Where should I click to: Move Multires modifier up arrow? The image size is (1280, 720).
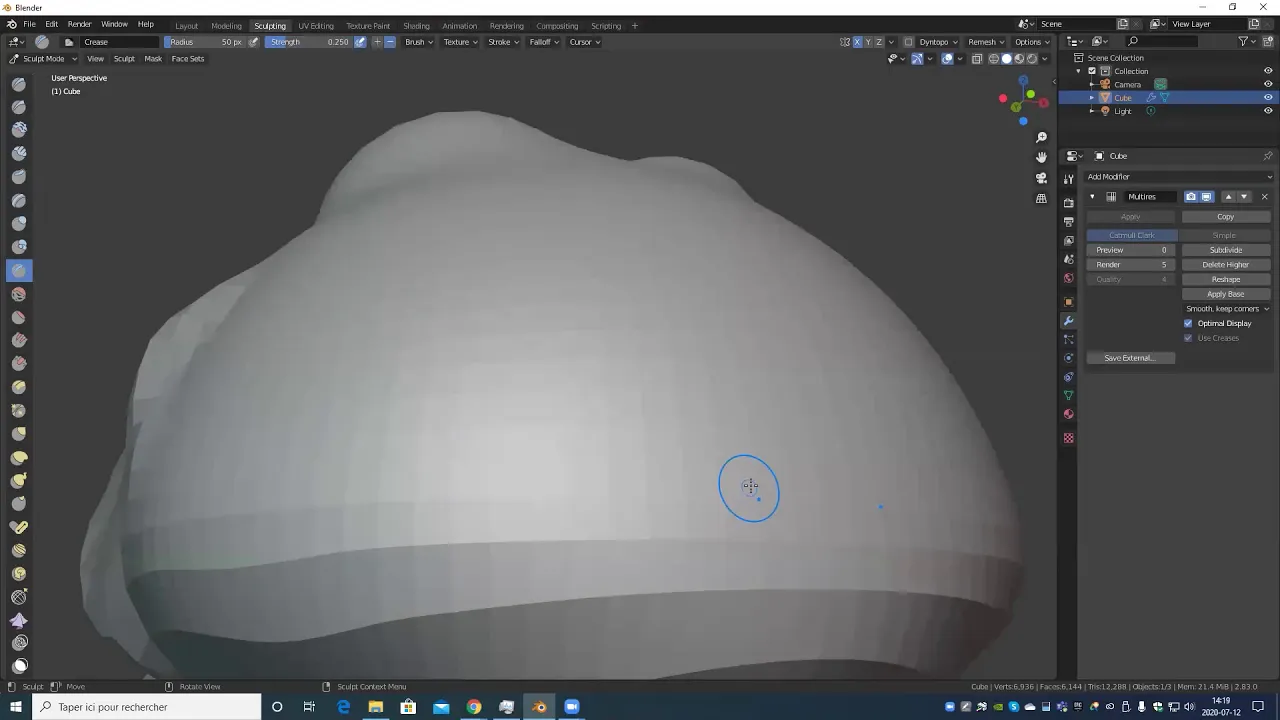[x=1229, y=197]
